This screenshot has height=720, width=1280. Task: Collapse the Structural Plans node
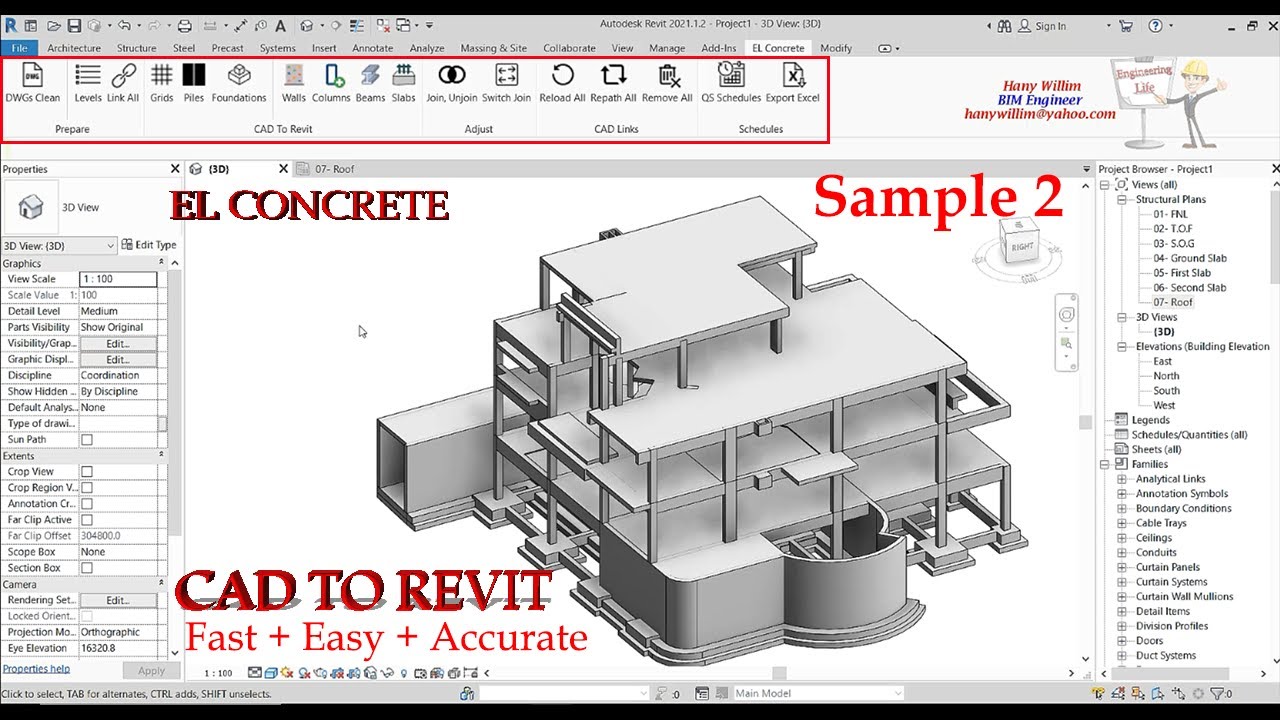[1123, 200]
